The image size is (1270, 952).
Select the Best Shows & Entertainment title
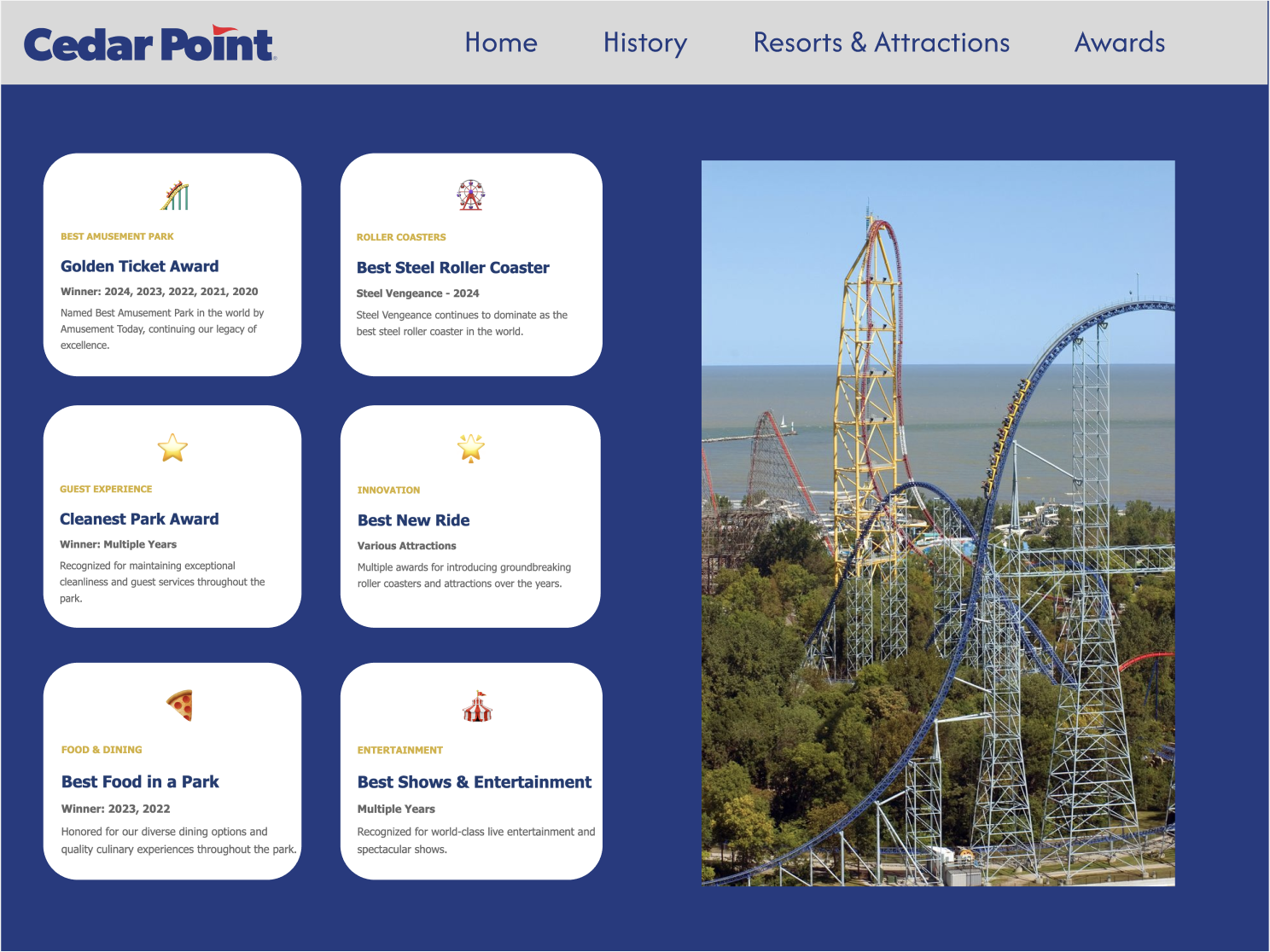474,782
